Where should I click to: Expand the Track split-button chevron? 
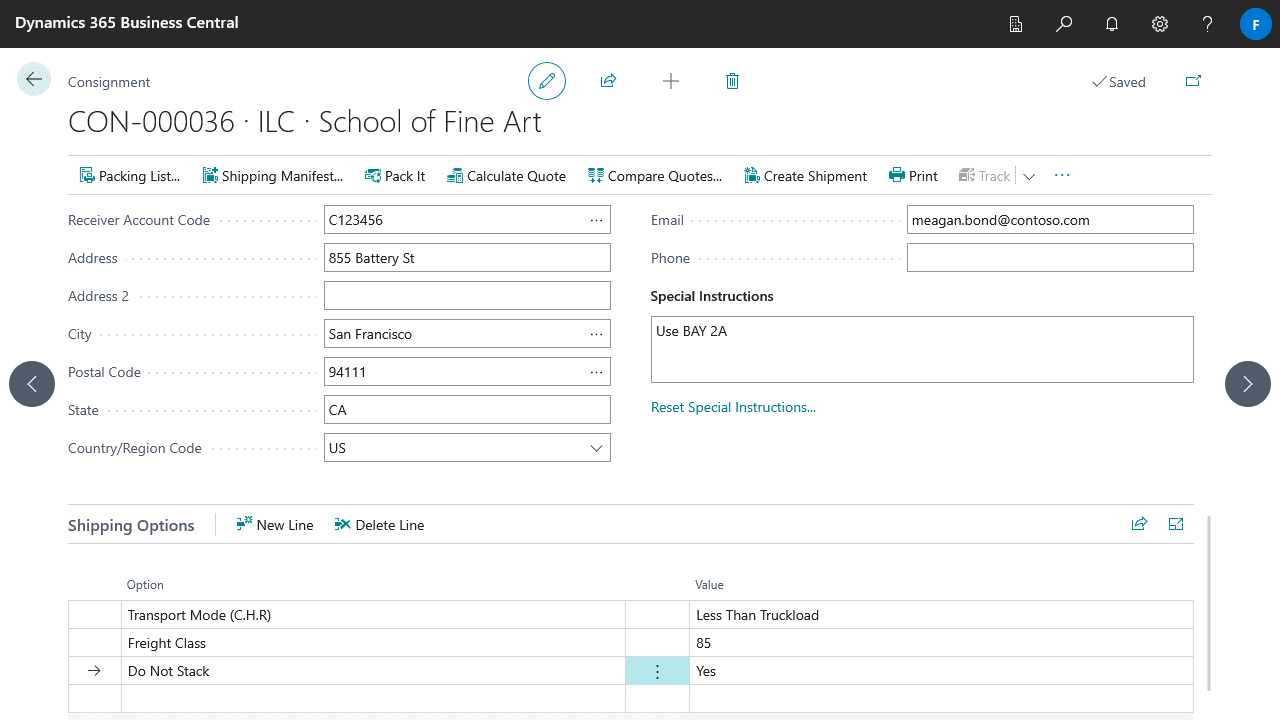point(1029,176)
